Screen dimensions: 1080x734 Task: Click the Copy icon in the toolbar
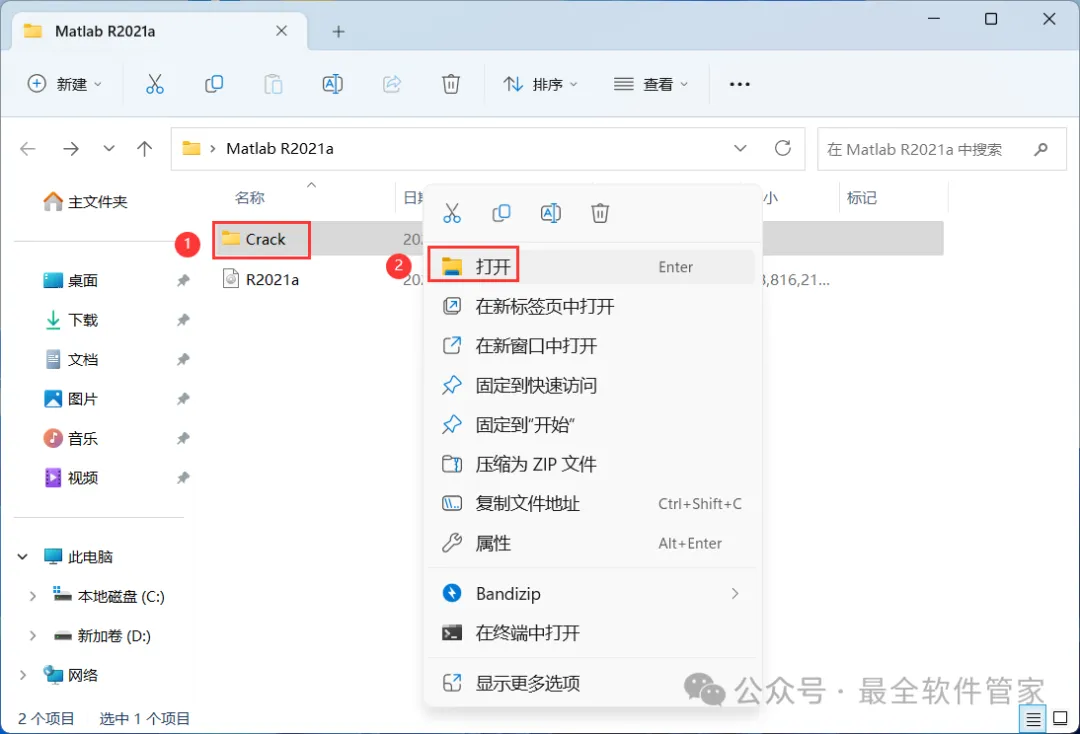[x=214, y=84]
